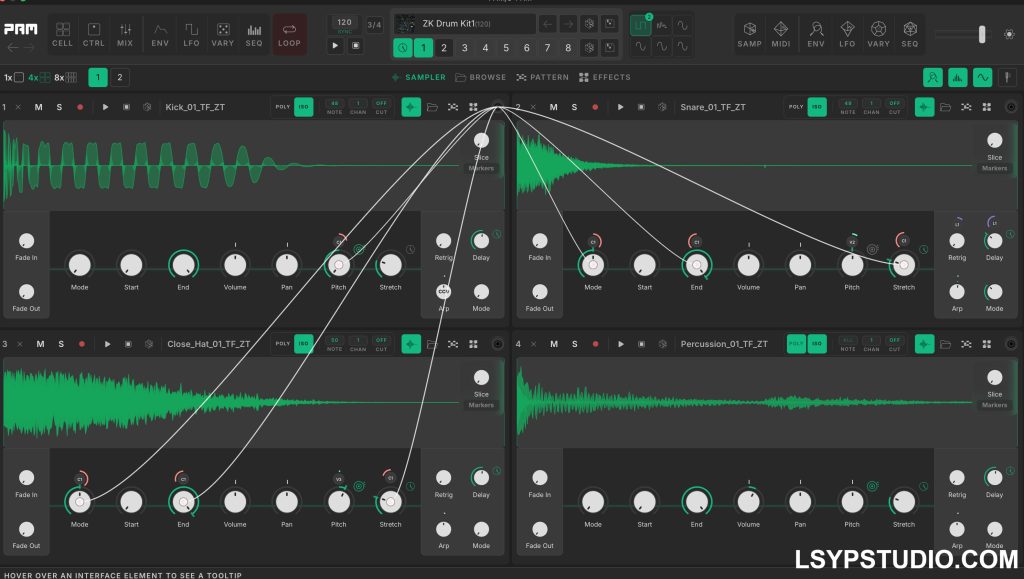The width and height of the screenshot is (1024, 579).
Task: Click the Kick_01_TF_ZT waveform display
Action: [231, 166]
